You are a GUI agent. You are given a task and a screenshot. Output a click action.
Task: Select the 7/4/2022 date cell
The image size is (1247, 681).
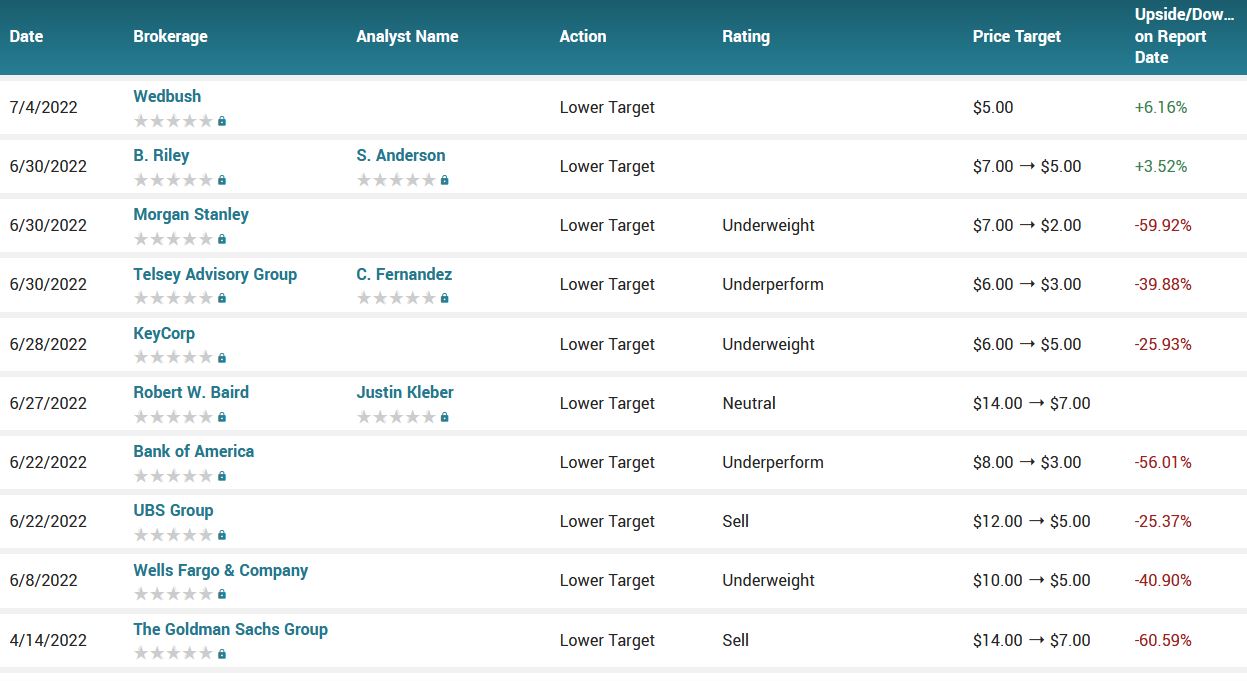(43, 107)
